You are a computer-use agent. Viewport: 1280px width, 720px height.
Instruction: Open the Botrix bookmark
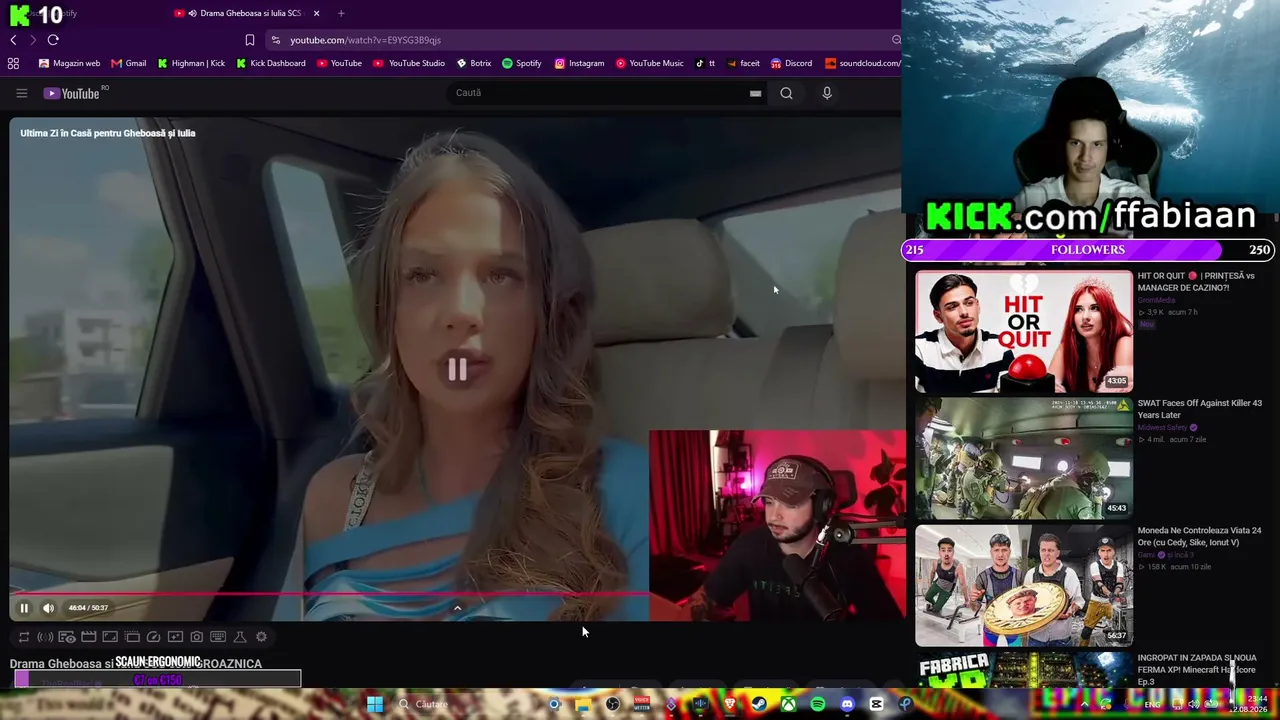coord(474,63)
